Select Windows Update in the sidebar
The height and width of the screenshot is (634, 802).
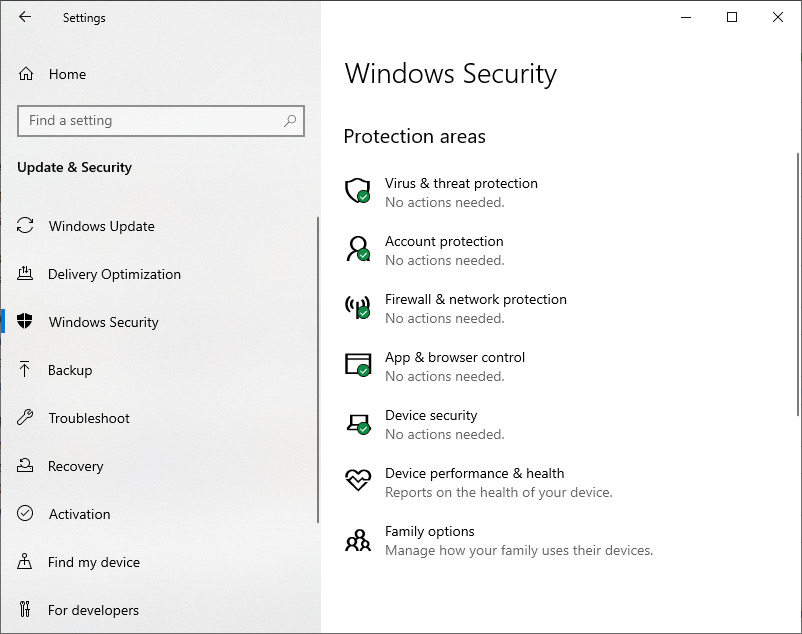(x=101, y=226)
